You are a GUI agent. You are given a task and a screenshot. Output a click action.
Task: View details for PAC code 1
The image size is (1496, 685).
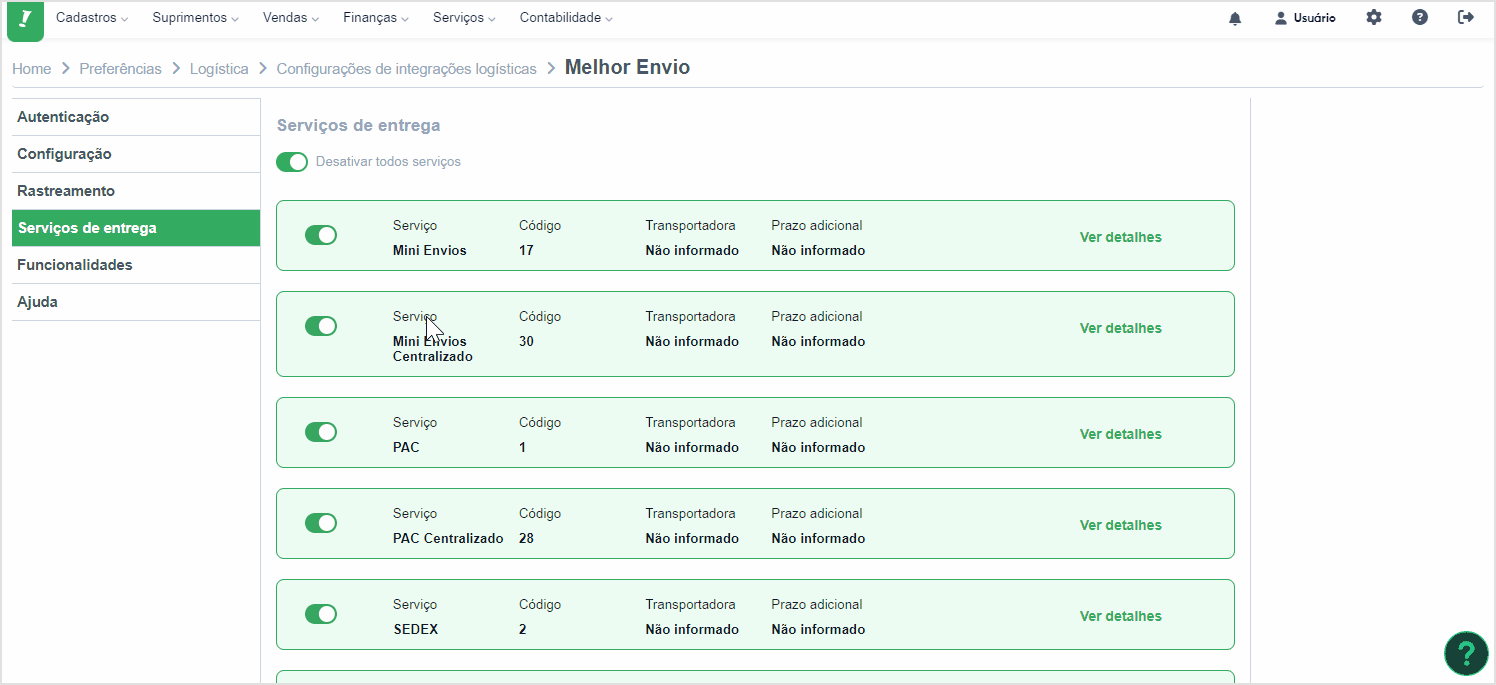tap(1120, 434)
